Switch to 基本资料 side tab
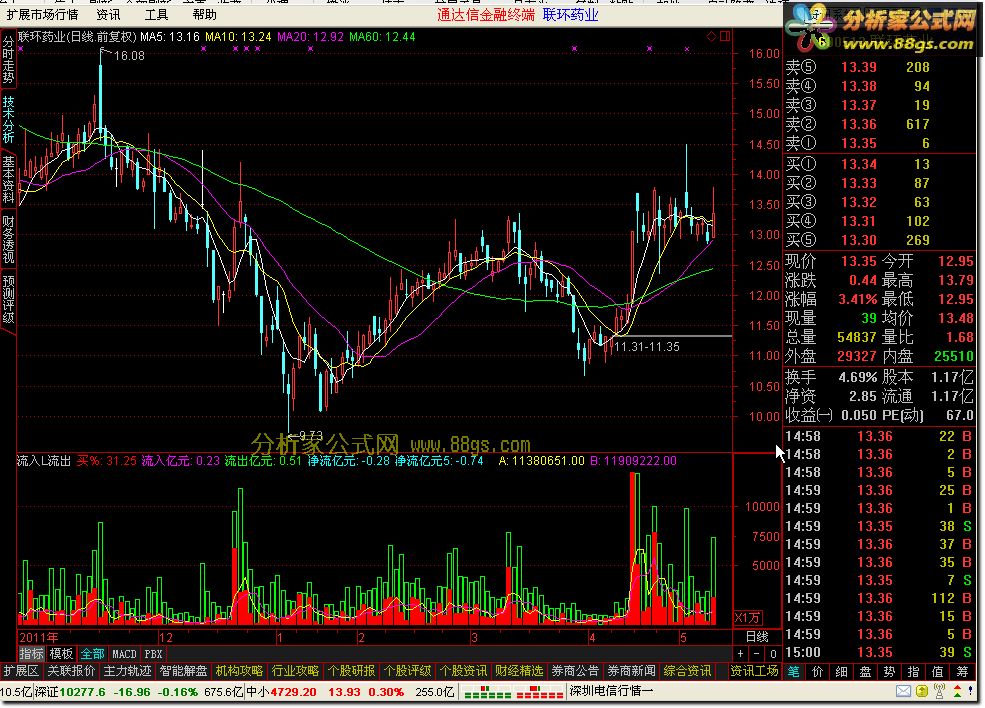Viewport: 985px width, 708px height. 8,179
